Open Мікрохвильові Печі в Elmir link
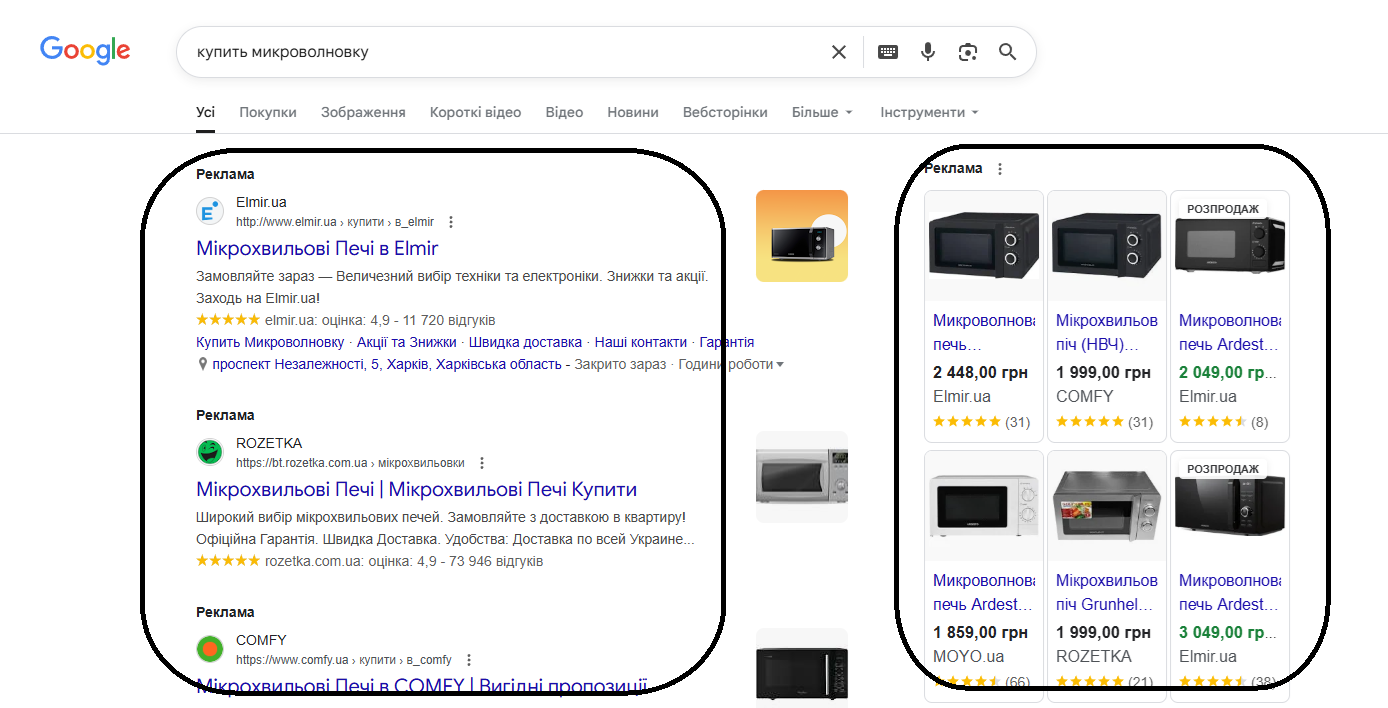 [x=317, y=248]
